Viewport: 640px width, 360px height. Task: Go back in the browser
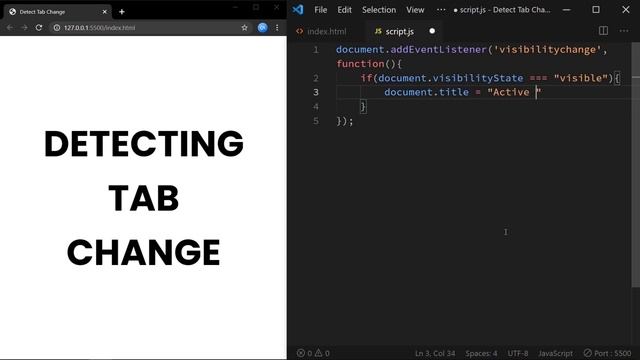[10, 27]
